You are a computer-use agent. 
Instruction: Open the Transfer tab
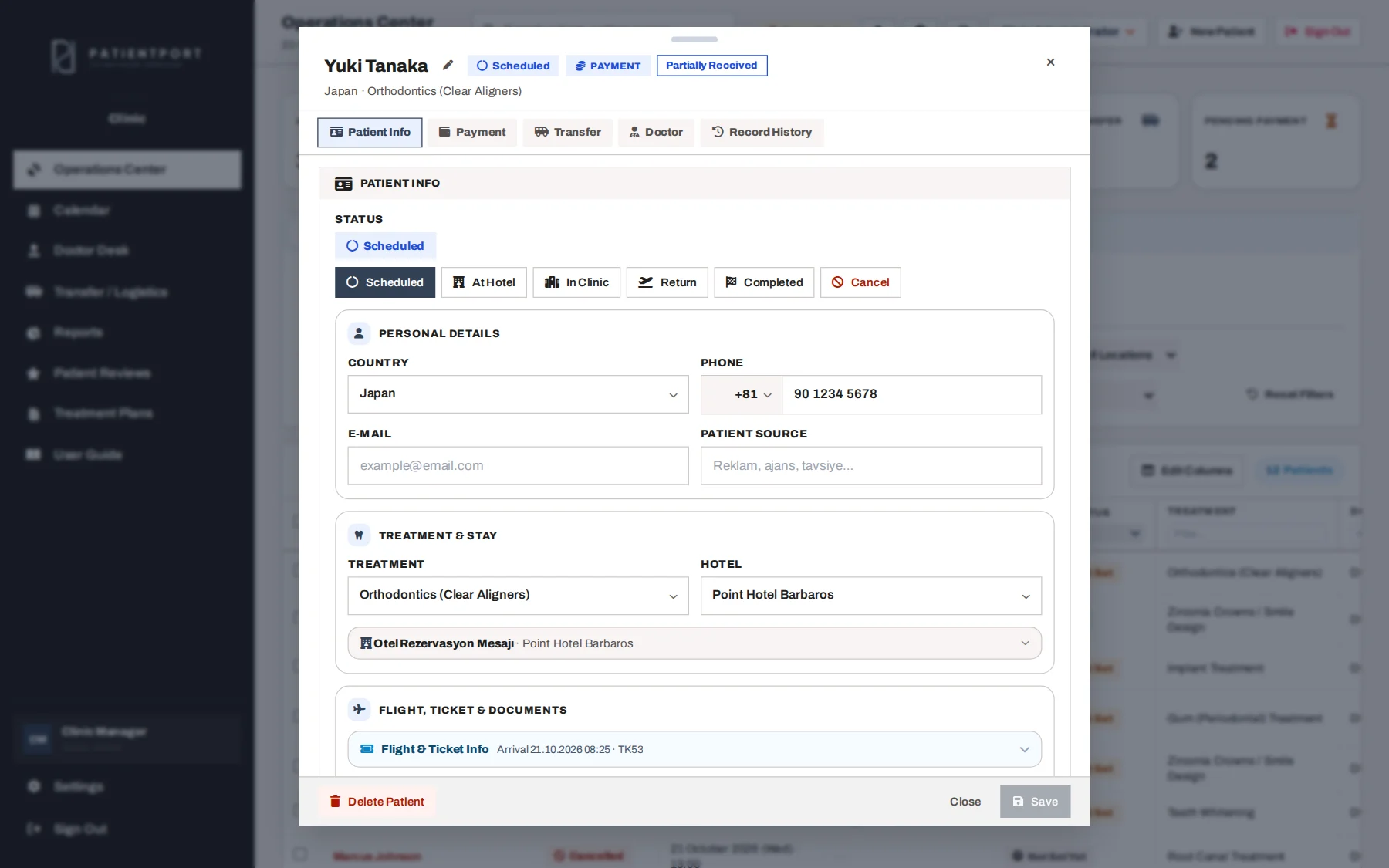tap(567, 132)
